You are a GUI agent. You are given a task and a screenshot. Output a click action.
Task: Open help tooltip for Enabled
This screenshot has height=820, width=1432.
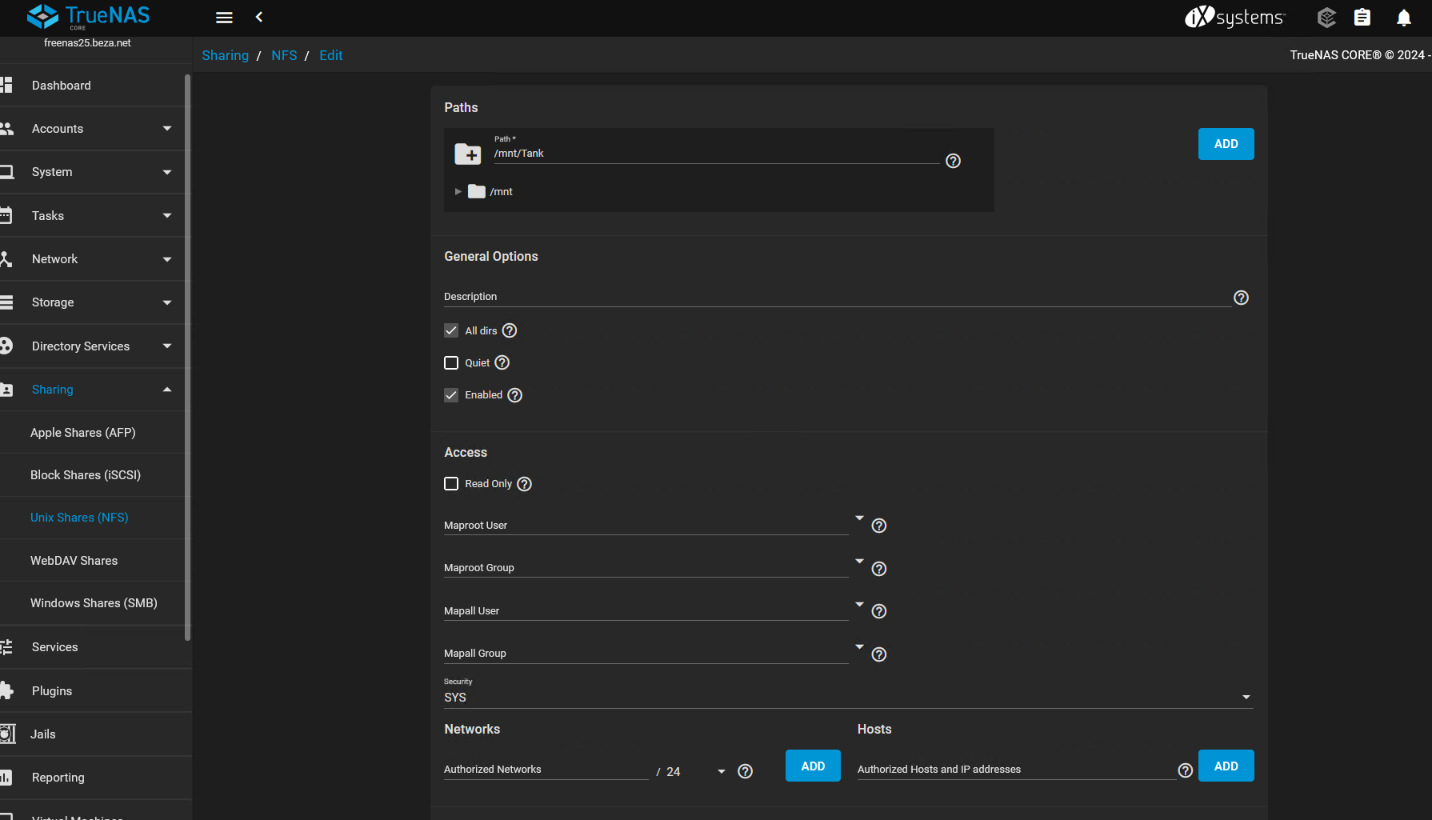pyautogui.click(x=515, y=395)
